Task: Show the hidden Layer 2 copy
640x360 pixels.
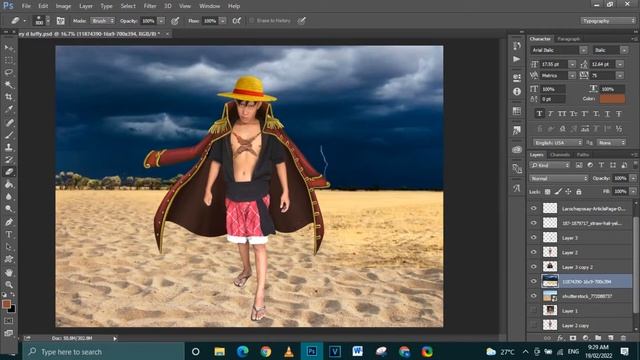Action: (533, 325)
